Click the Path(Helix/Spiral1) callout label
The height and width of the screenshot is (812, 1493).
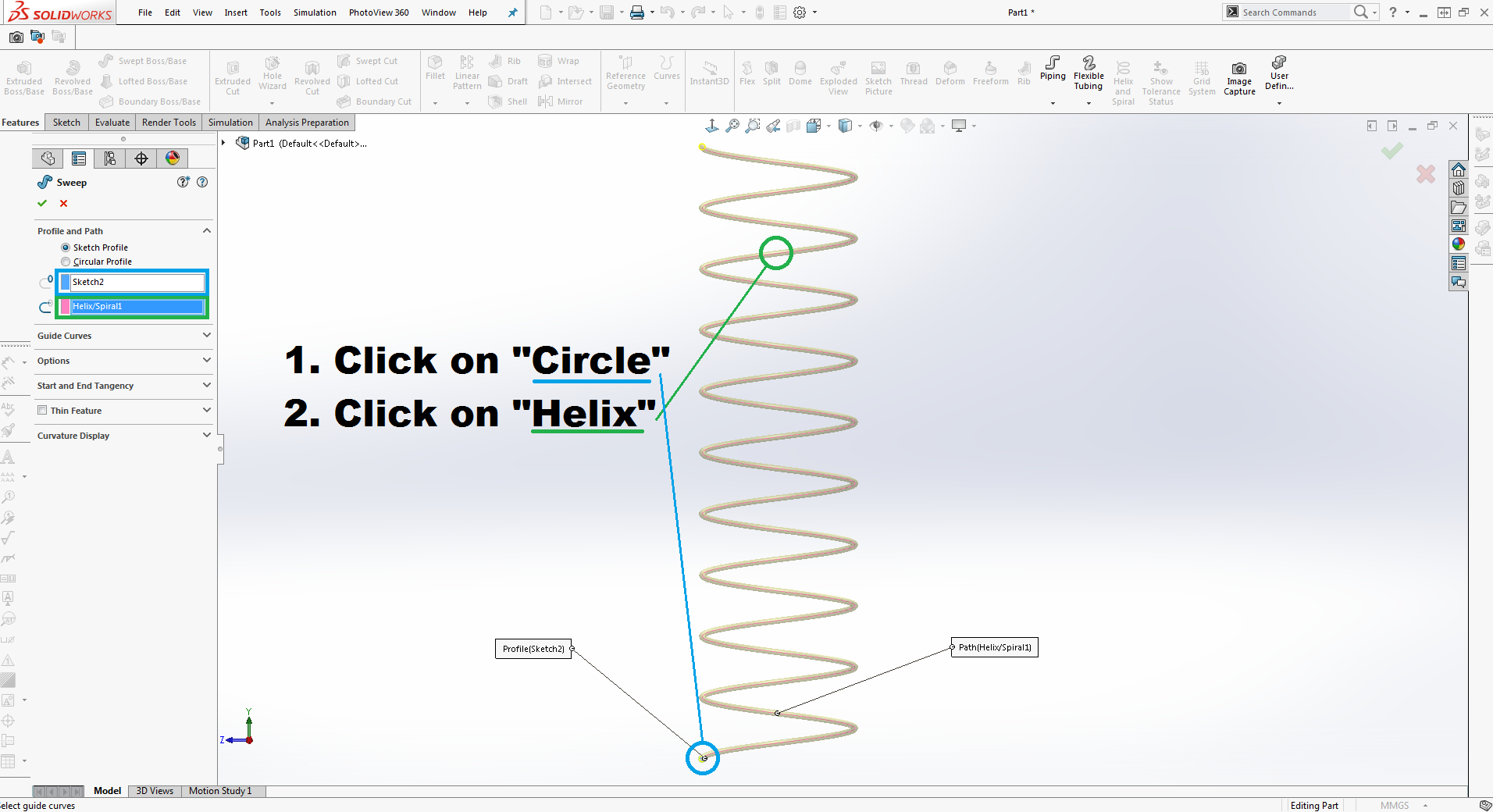(995, 647)
